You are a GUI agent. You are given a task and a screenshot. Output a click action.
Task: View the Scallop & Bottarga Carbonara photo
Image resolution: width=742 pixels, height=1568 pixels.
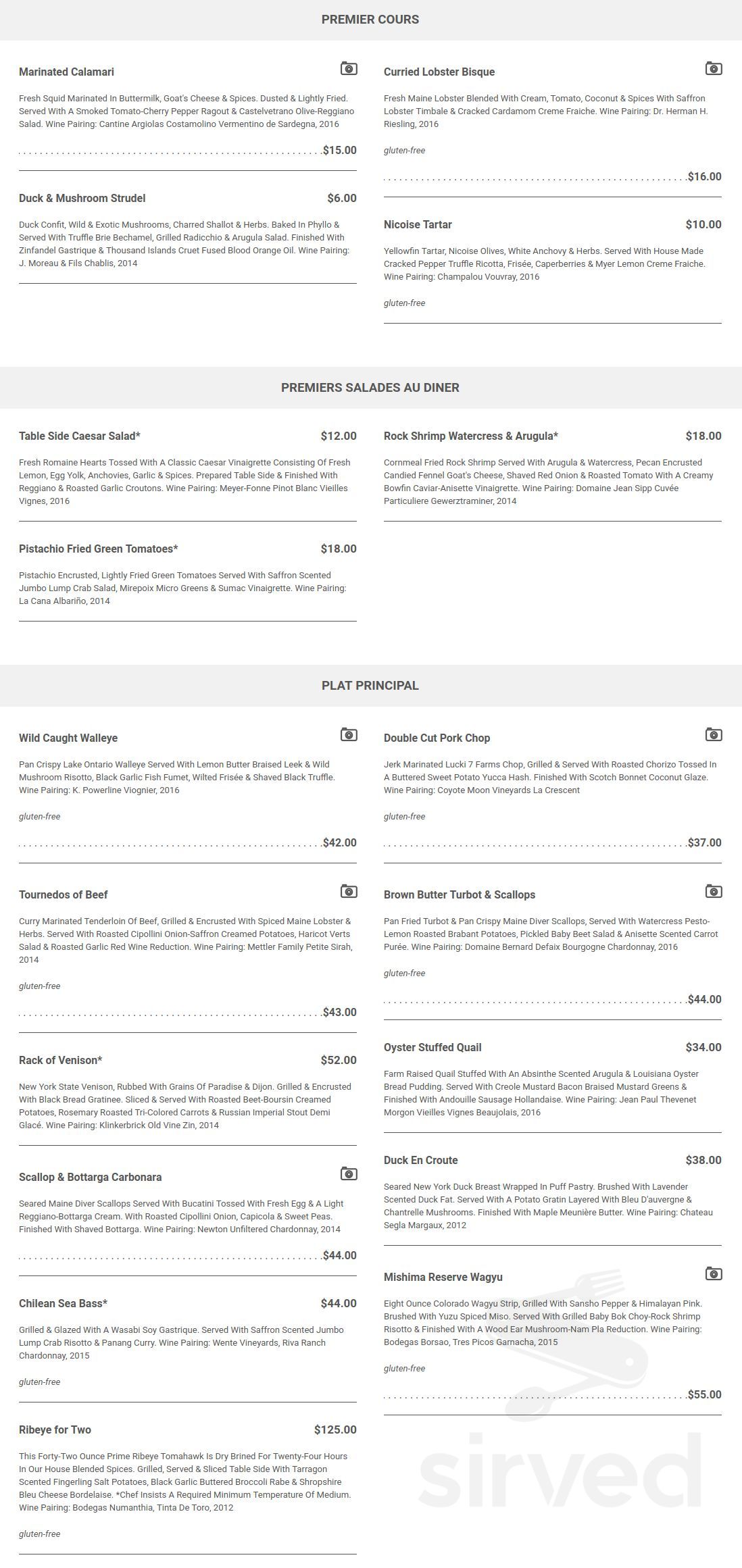[x=348, y=1173]
